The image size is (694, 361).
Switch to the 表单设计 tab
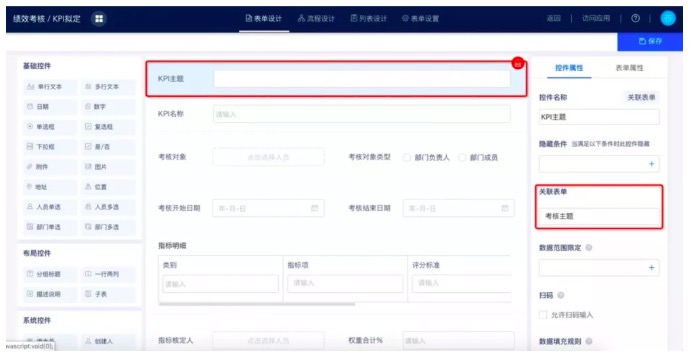(264, 19)
